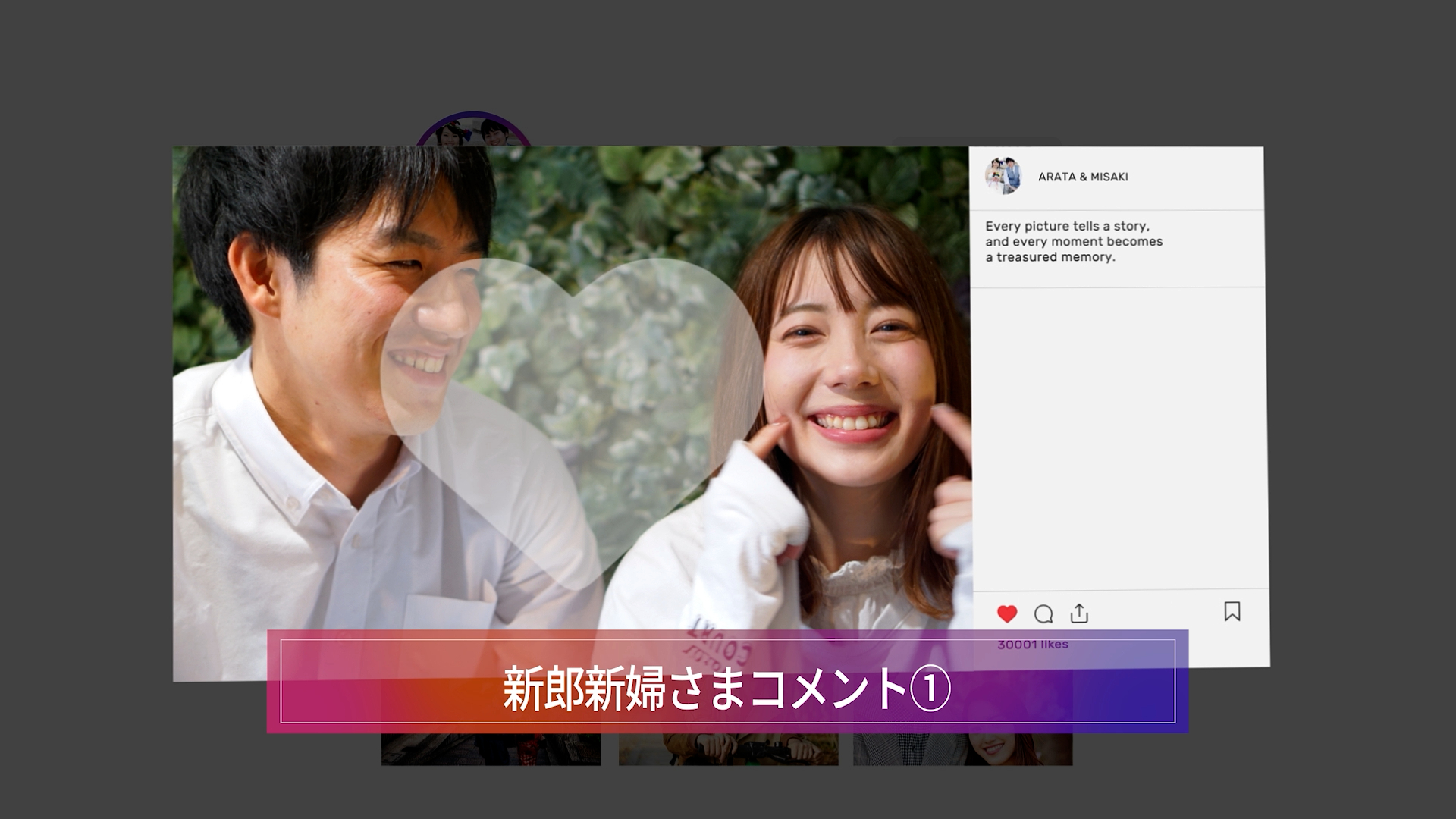The image size is (1456, 819).
Task: Open the ARATA & MISAKI profile avatar
Action: [x=1003, y=176]
